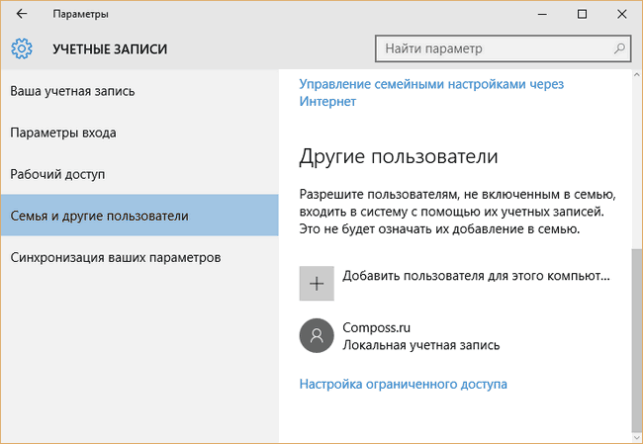643x444 pixels.
Task: Click the vertical scrollbar thumb
Action: (636, 339)
